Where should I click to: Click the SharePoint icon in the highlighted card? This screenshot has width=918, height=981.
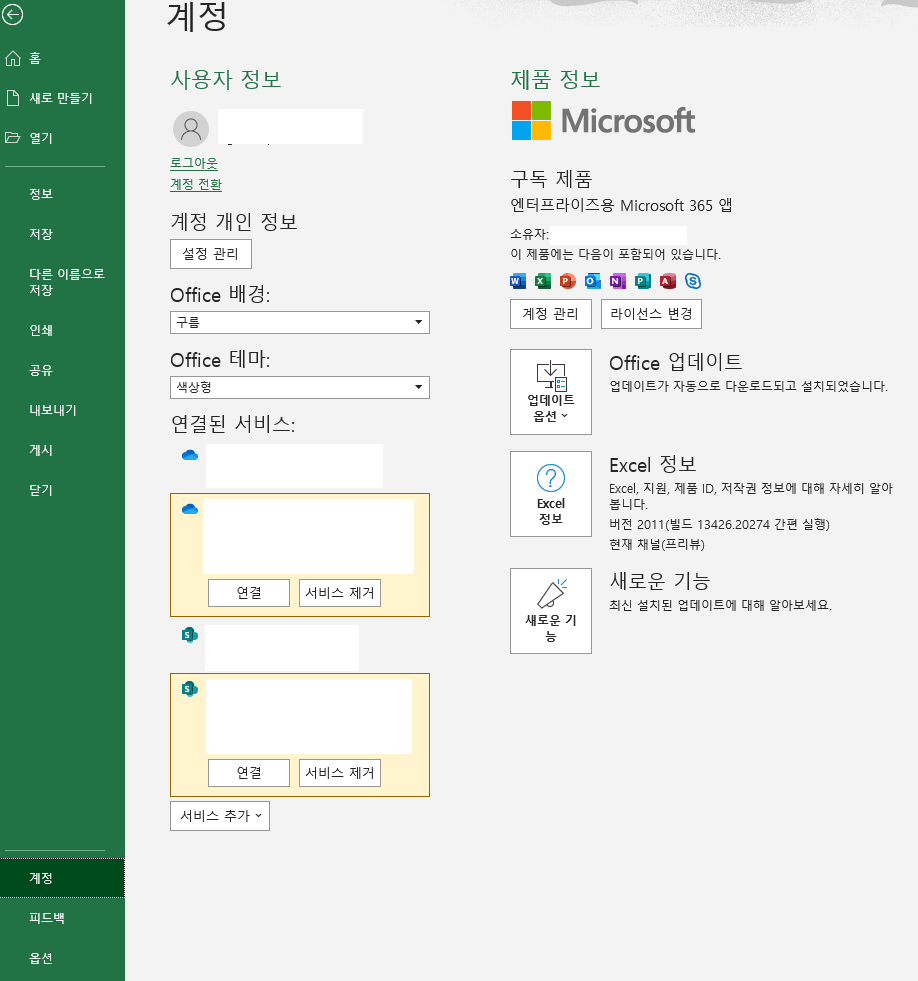[x=190, y=689]
